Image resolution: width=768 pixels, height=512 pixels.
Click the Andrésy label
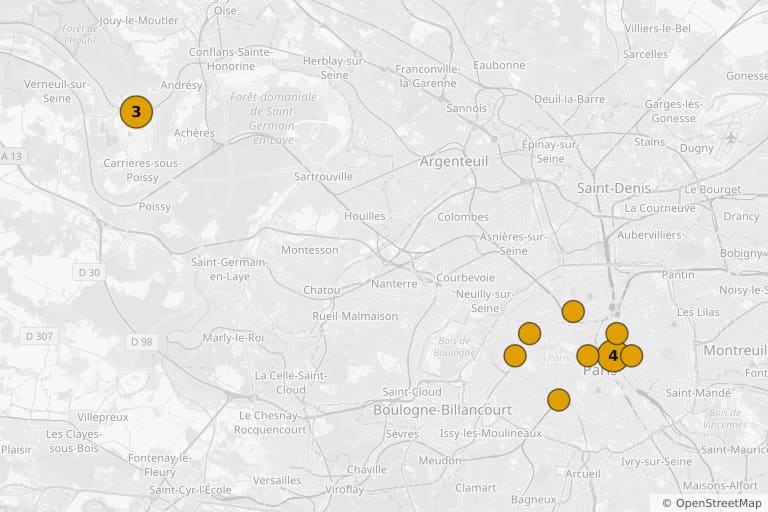click(181, 85)
